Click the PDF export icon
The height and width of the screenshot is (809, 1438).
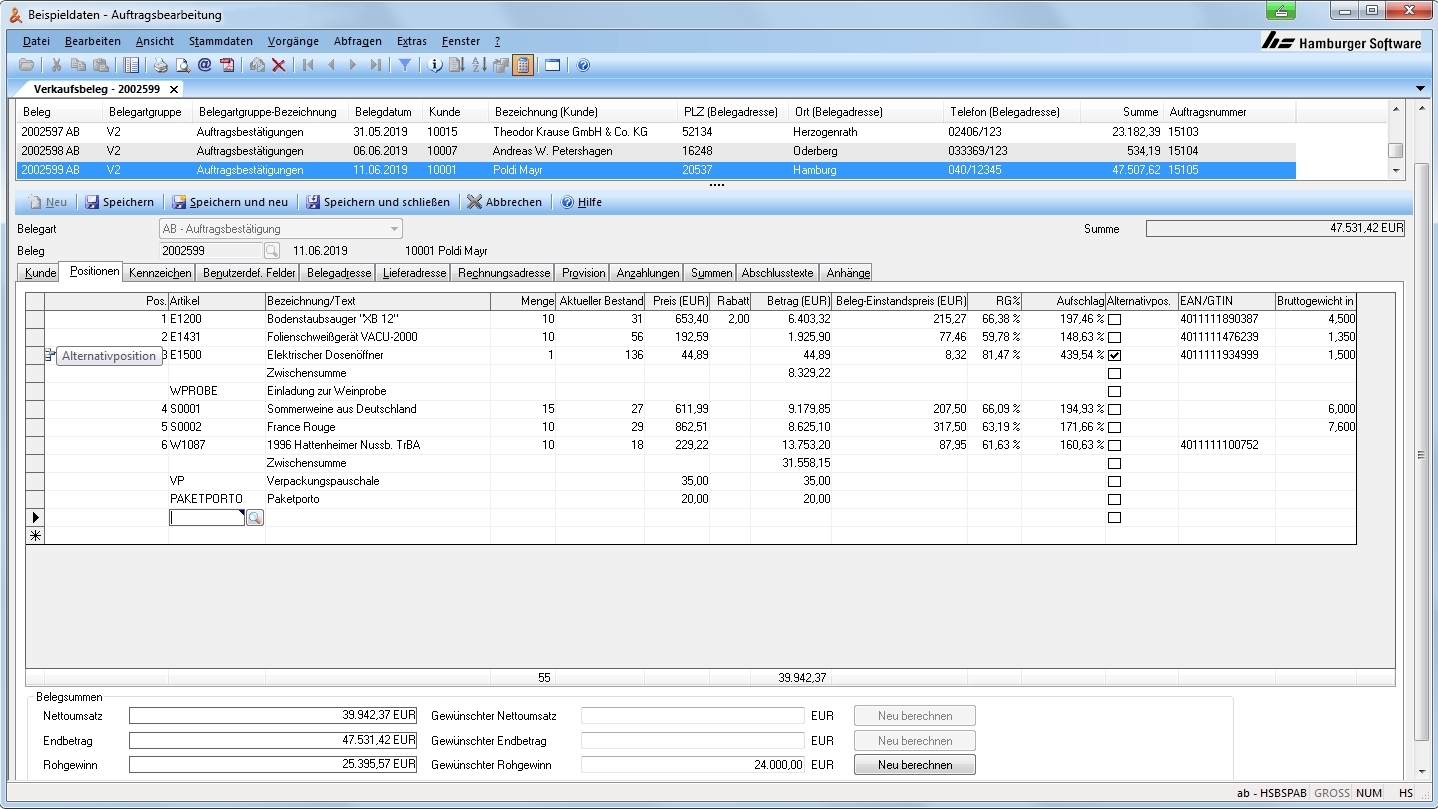[x=227, y=65]
